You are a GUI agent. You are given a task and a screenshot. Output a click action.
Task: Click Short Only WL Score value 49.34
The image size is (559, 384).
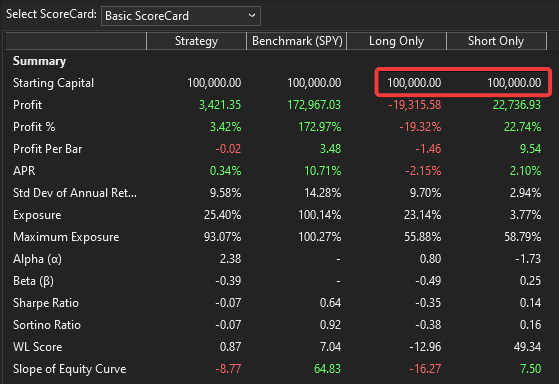[x=528, y=347]
